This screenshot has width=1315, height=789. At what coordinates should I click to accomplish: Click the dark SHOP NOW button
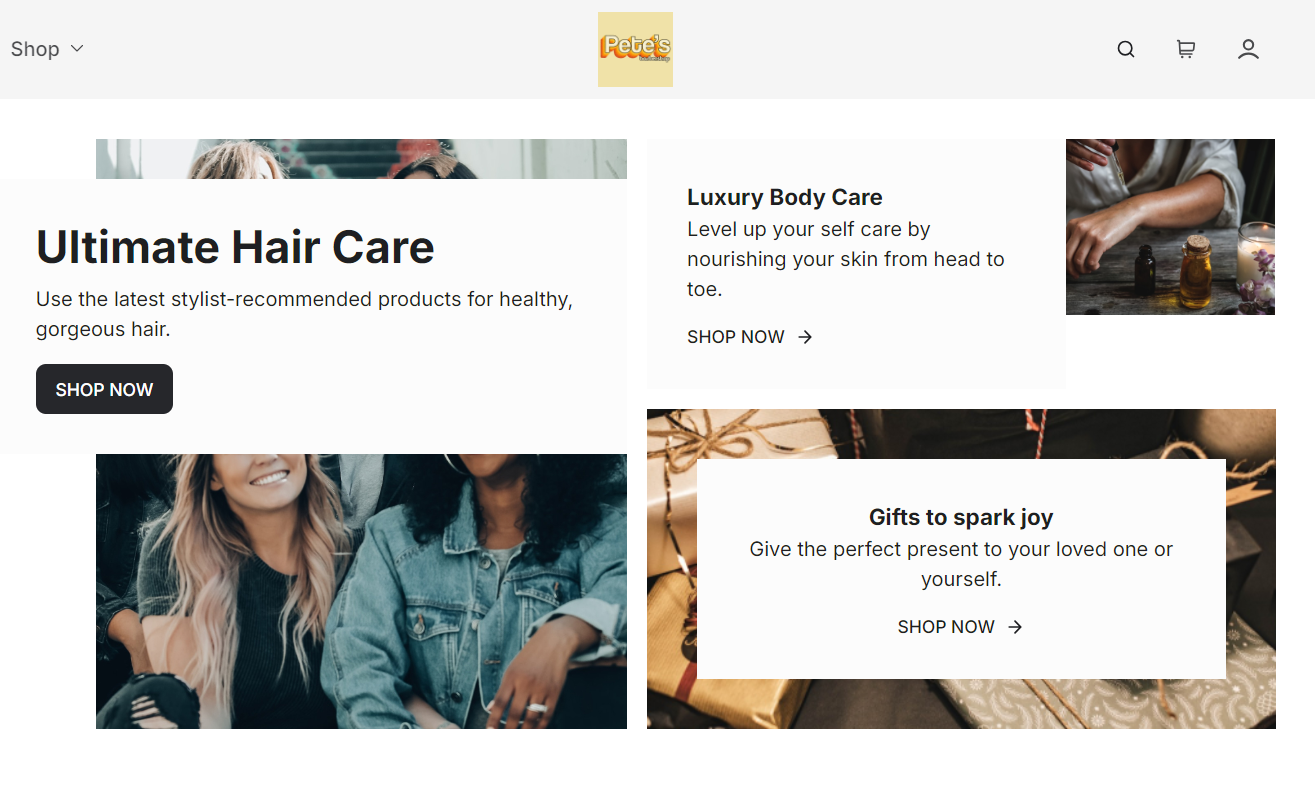[104, 389]
